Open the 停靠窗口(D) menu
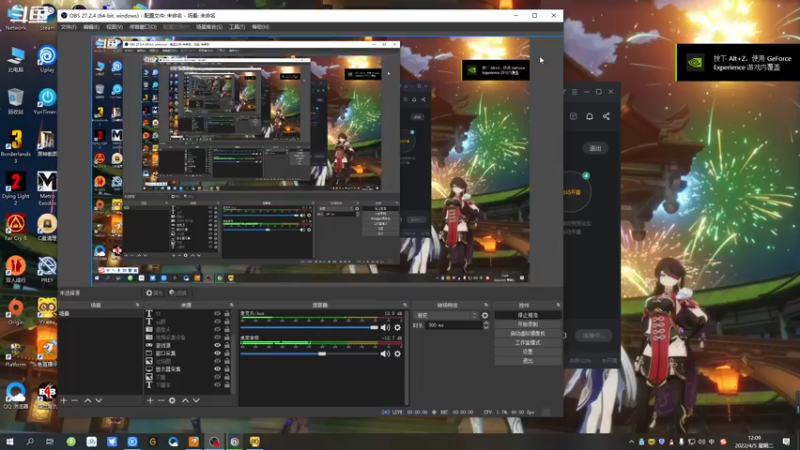The height and width of the screenshot is (450, 800). pyautogui.click(x=143, y=27)
